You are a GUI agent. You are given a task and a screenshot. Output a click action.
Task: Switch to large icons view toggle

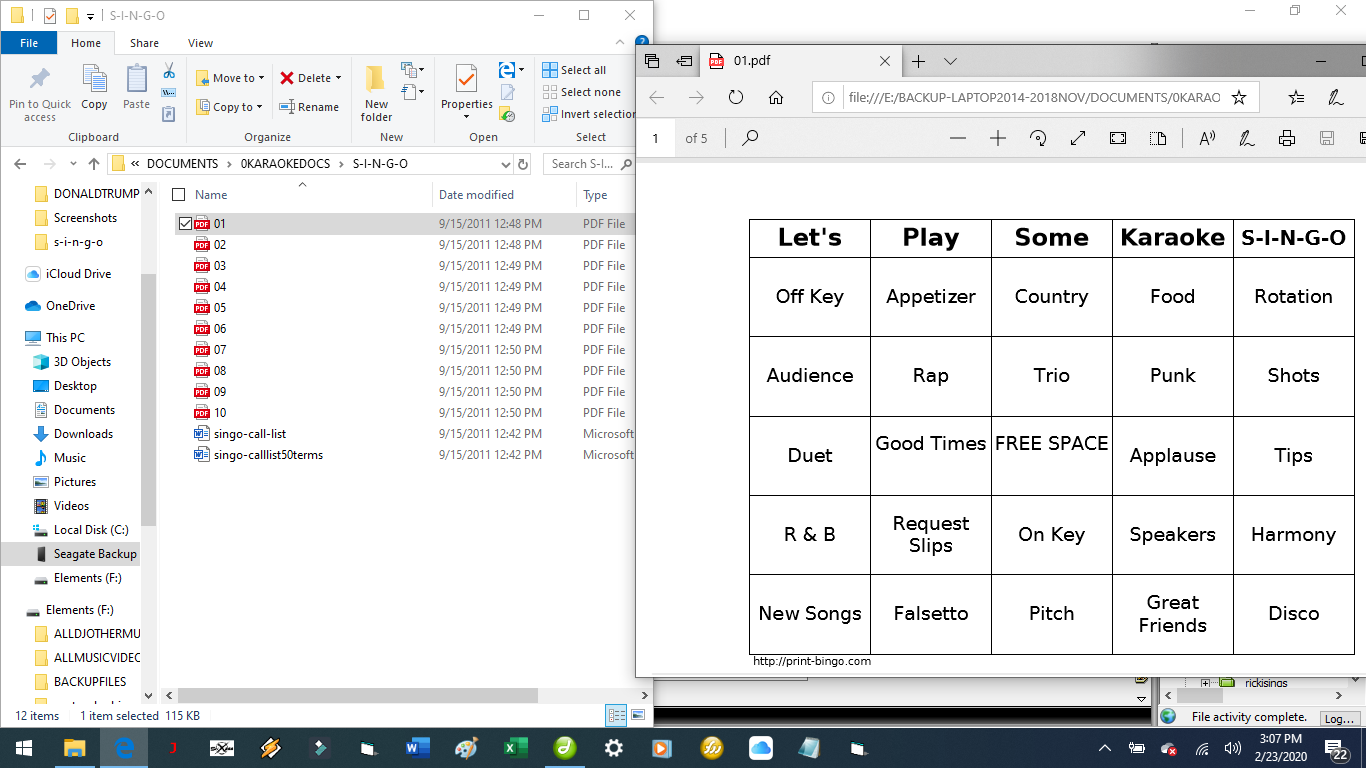click(636, 715)
